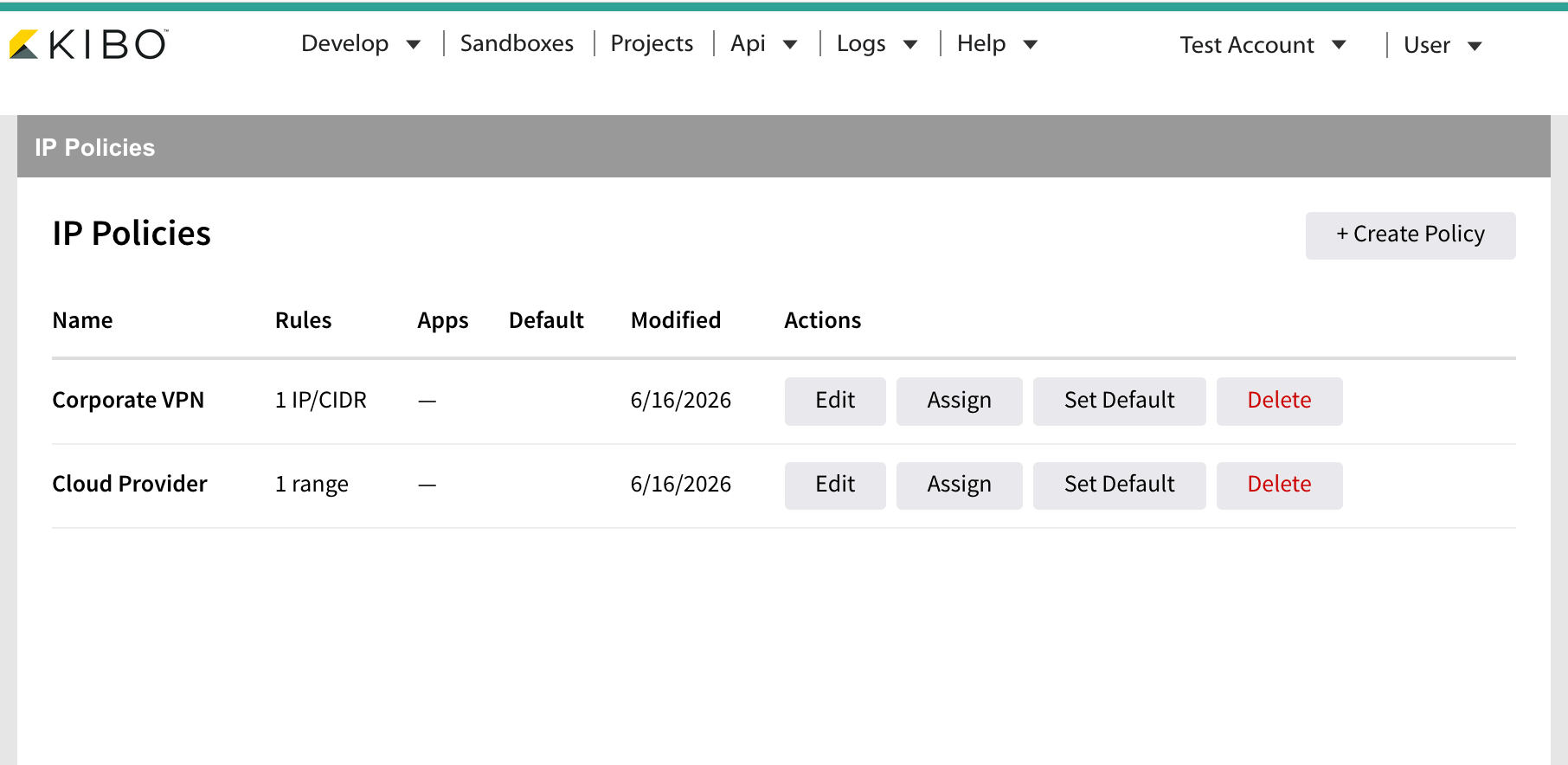Click the Modified column header
The image size is (1568, 765).
tap(676, 320)
